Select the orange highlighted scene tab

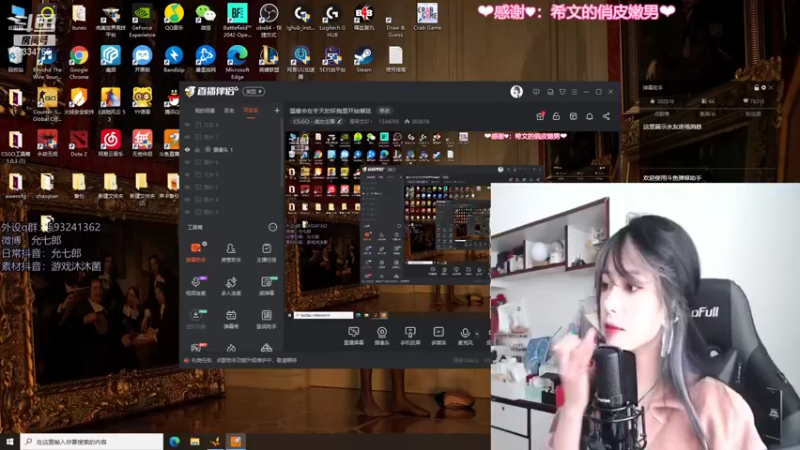[251, 110]
